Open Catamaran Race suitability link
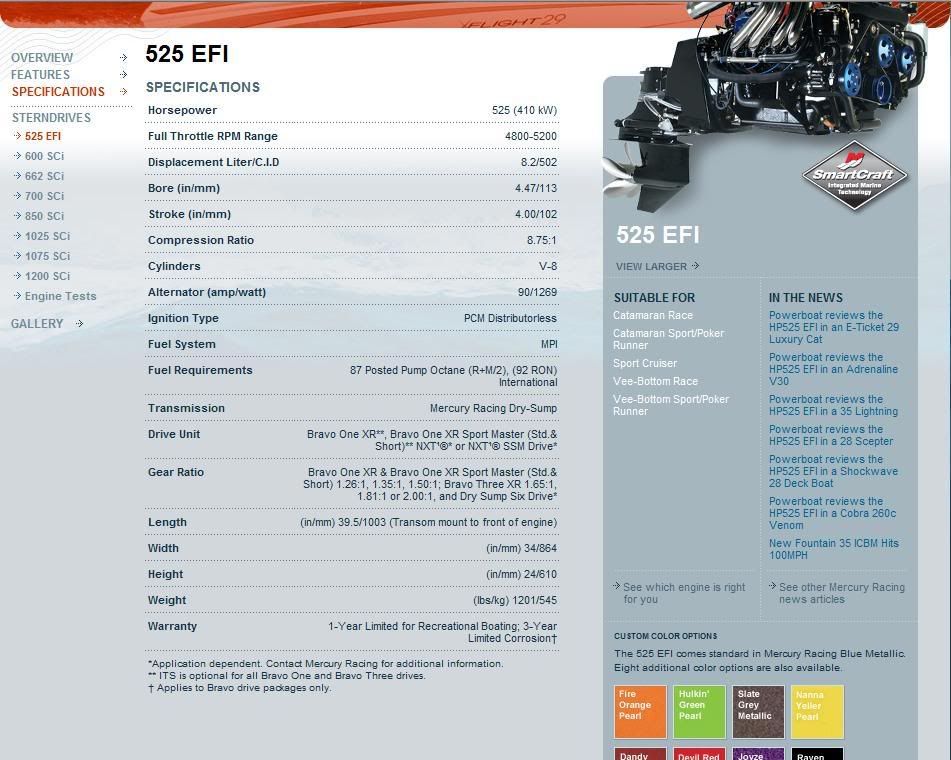951x760 pixels. (652, 315)
